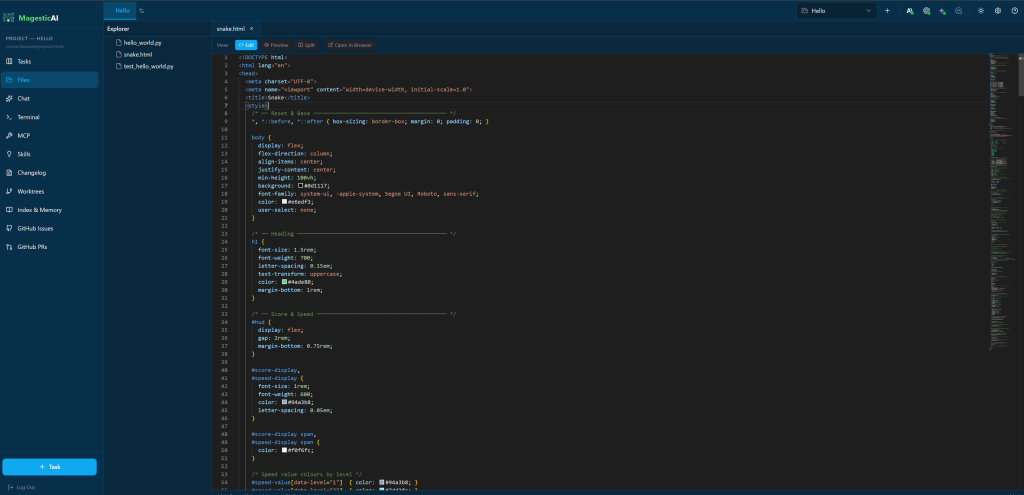
Task: Close the snake.html tab
Action: (251, 29)
